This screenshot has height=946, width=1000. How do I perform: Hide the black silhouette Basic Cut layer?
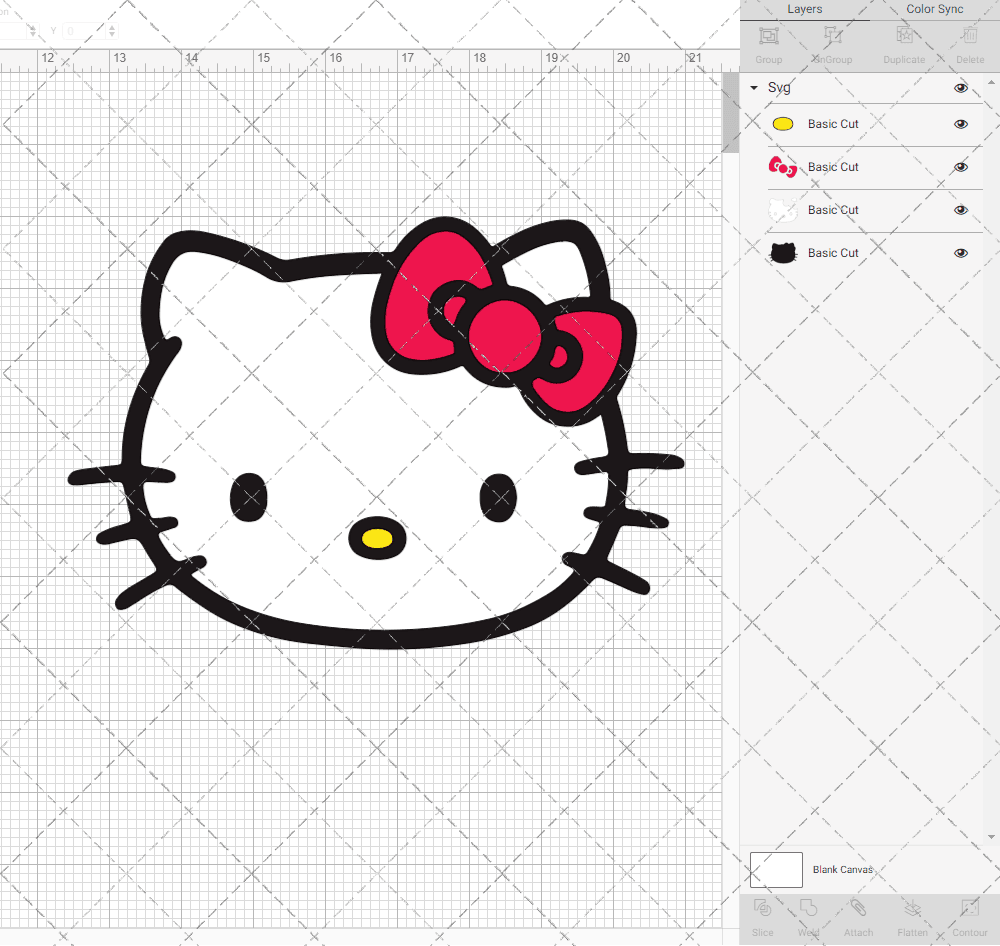coord(960,253)
